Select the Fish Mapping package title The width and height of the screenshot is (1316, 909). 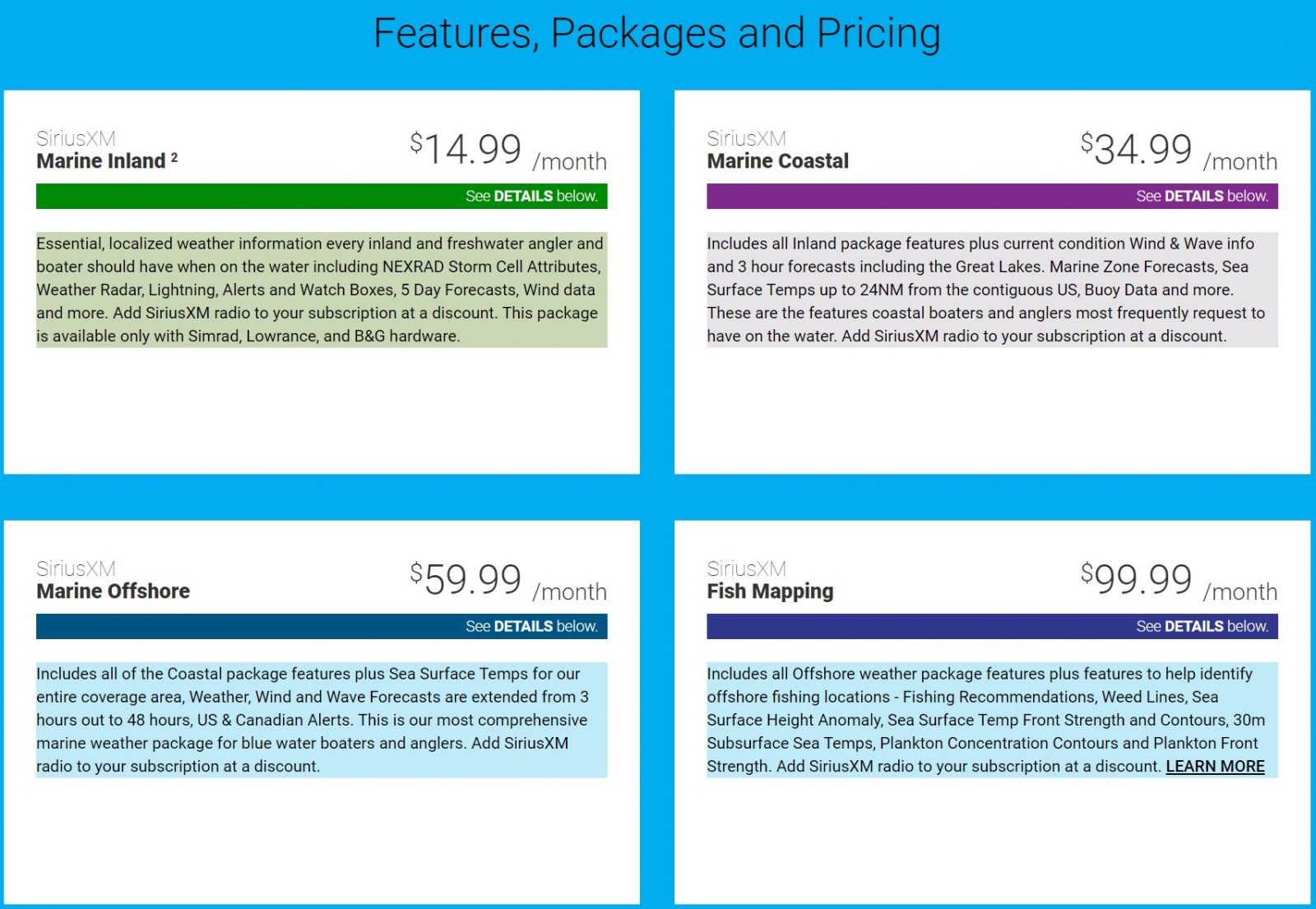click(x=770, y=591)
